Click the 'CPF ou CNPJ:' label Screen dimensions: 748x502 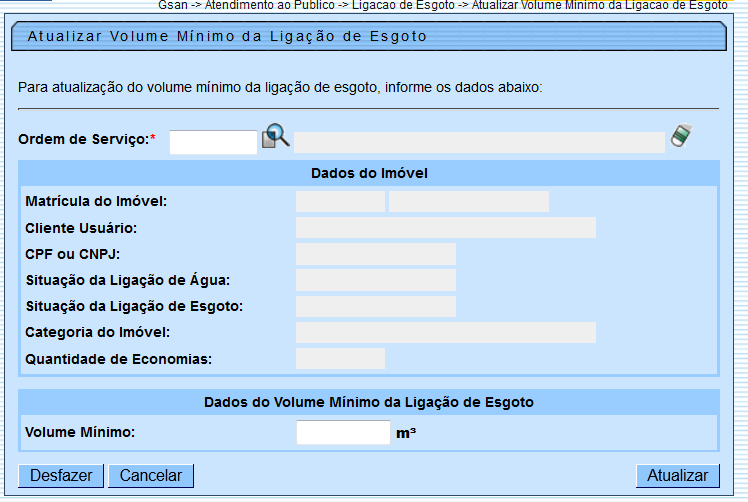pos(73,254)
